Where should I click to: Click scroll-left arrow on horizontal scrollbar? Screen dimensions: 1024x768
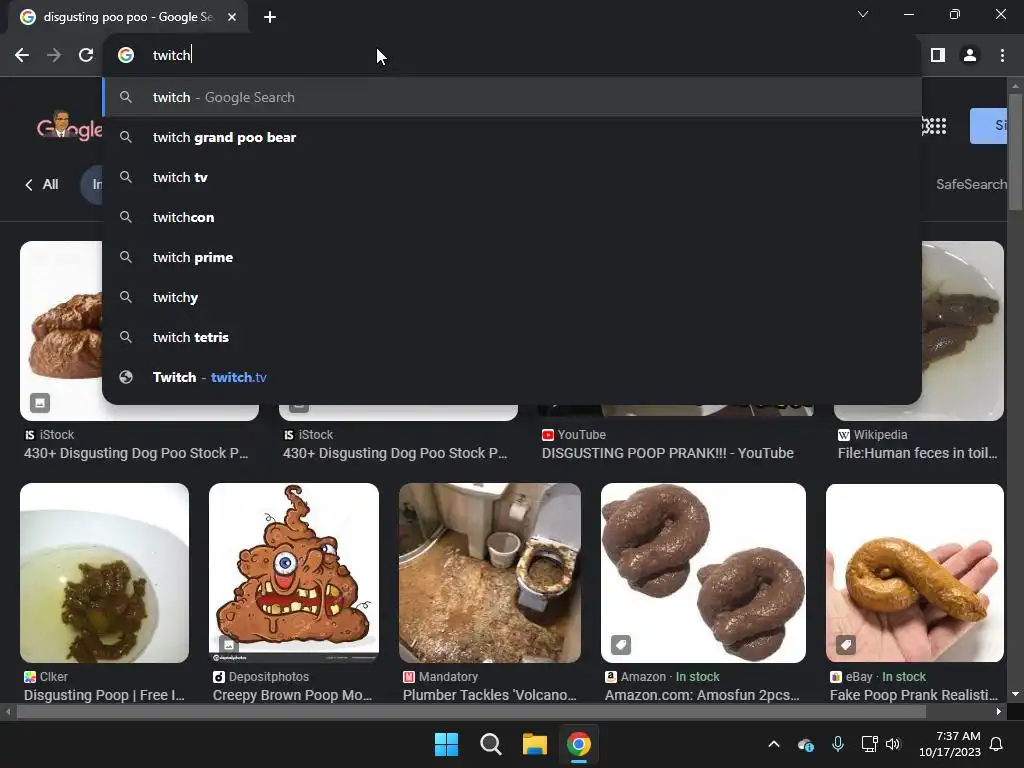coord(8,711)
